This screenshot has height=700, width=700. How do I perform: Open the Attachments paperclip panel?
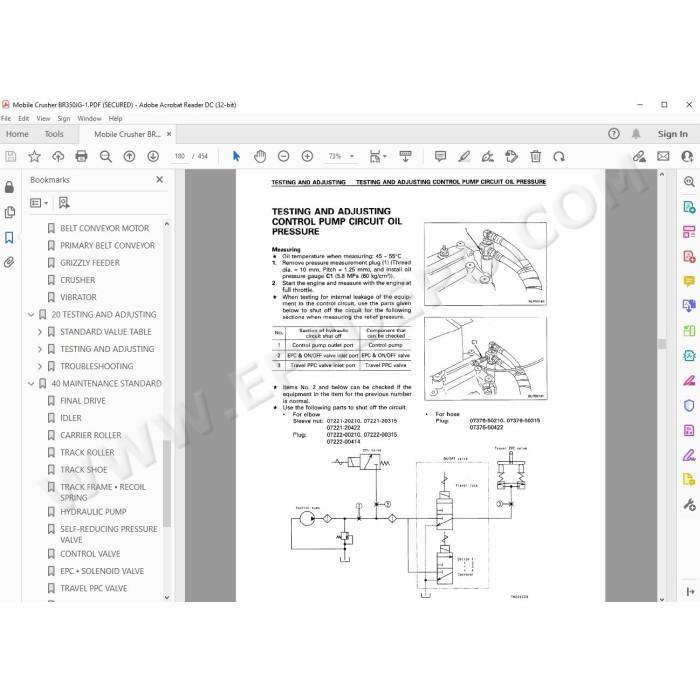click(9, 262)
